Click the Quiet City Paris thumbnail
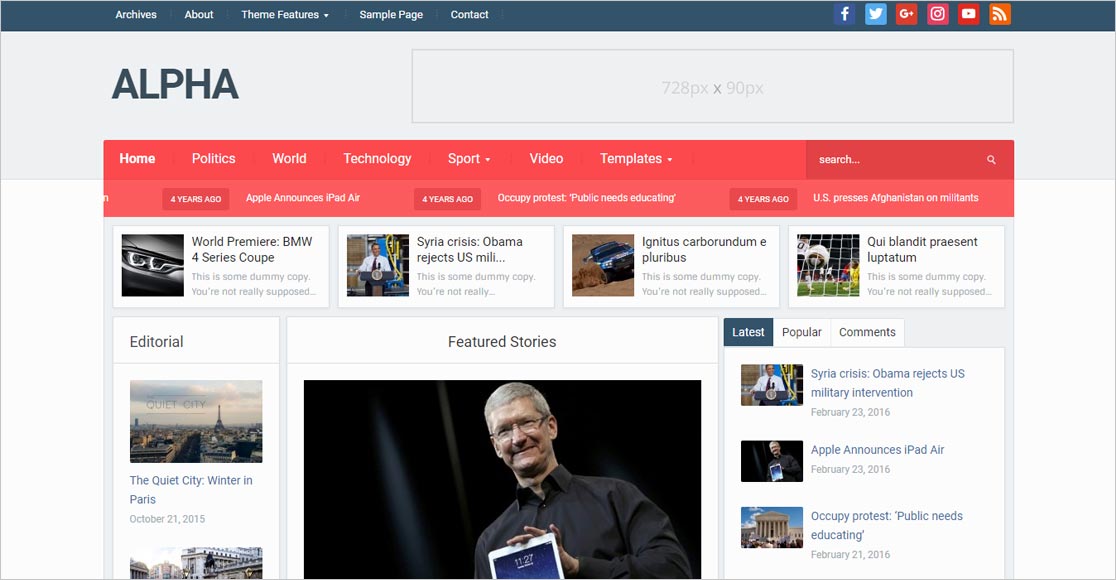Image resolution: width=1116 pixels, height=580 pixels. tap(196, 421)
